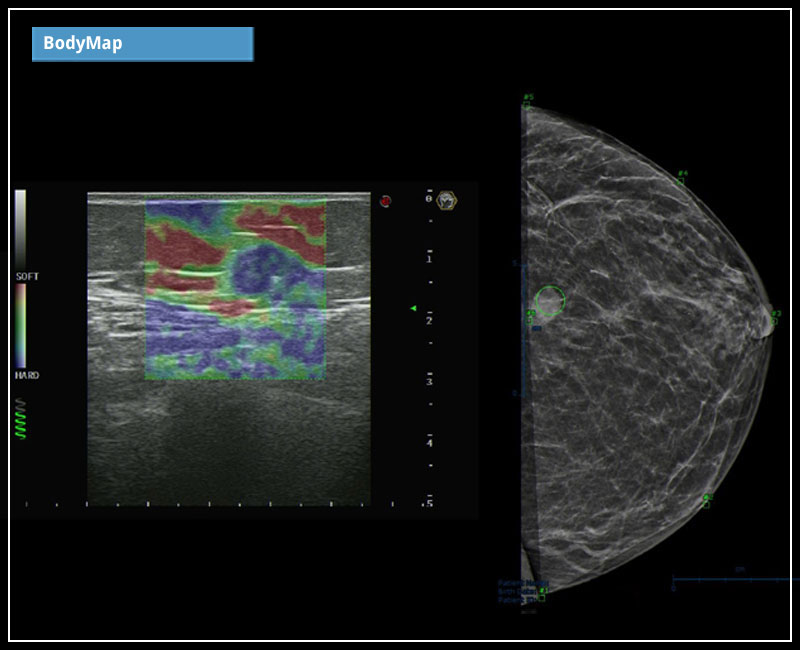Click the red soft tissue region in elastogram
The height and width of the screenshot is (650, 800).
point(180,245)
